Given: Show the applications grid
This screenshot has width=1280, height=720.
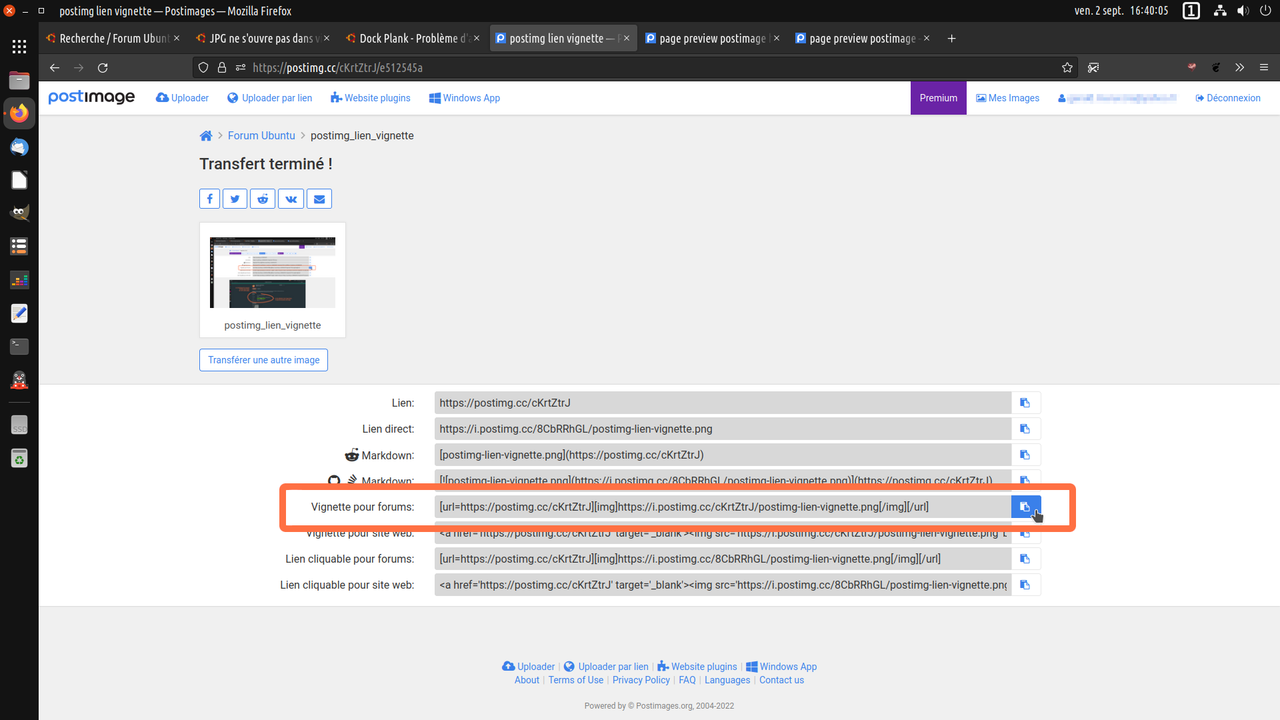Looking at the screenshot, I should 19,47.
